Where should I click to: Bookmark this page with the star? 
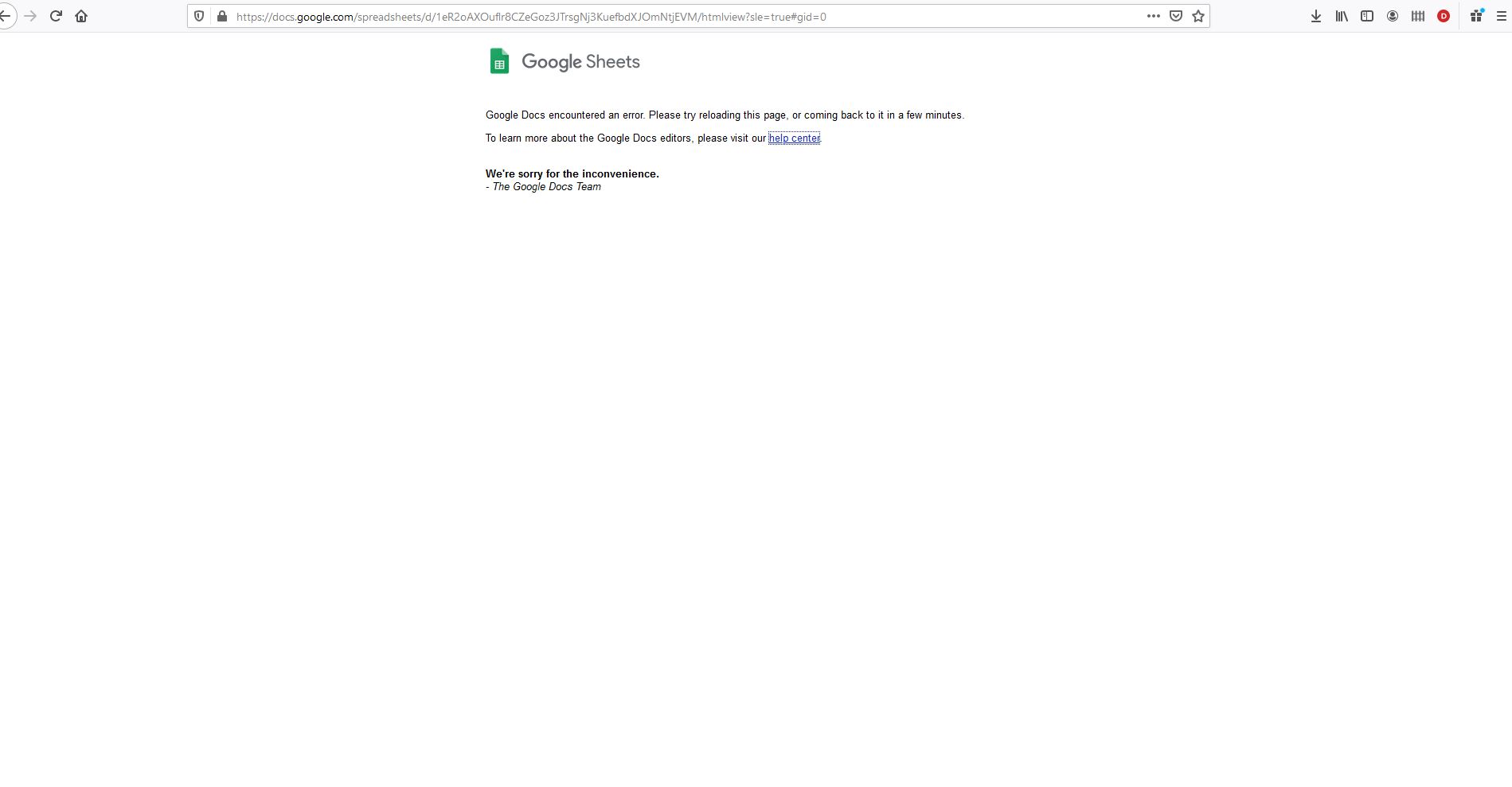click(x=1197, y=15)
